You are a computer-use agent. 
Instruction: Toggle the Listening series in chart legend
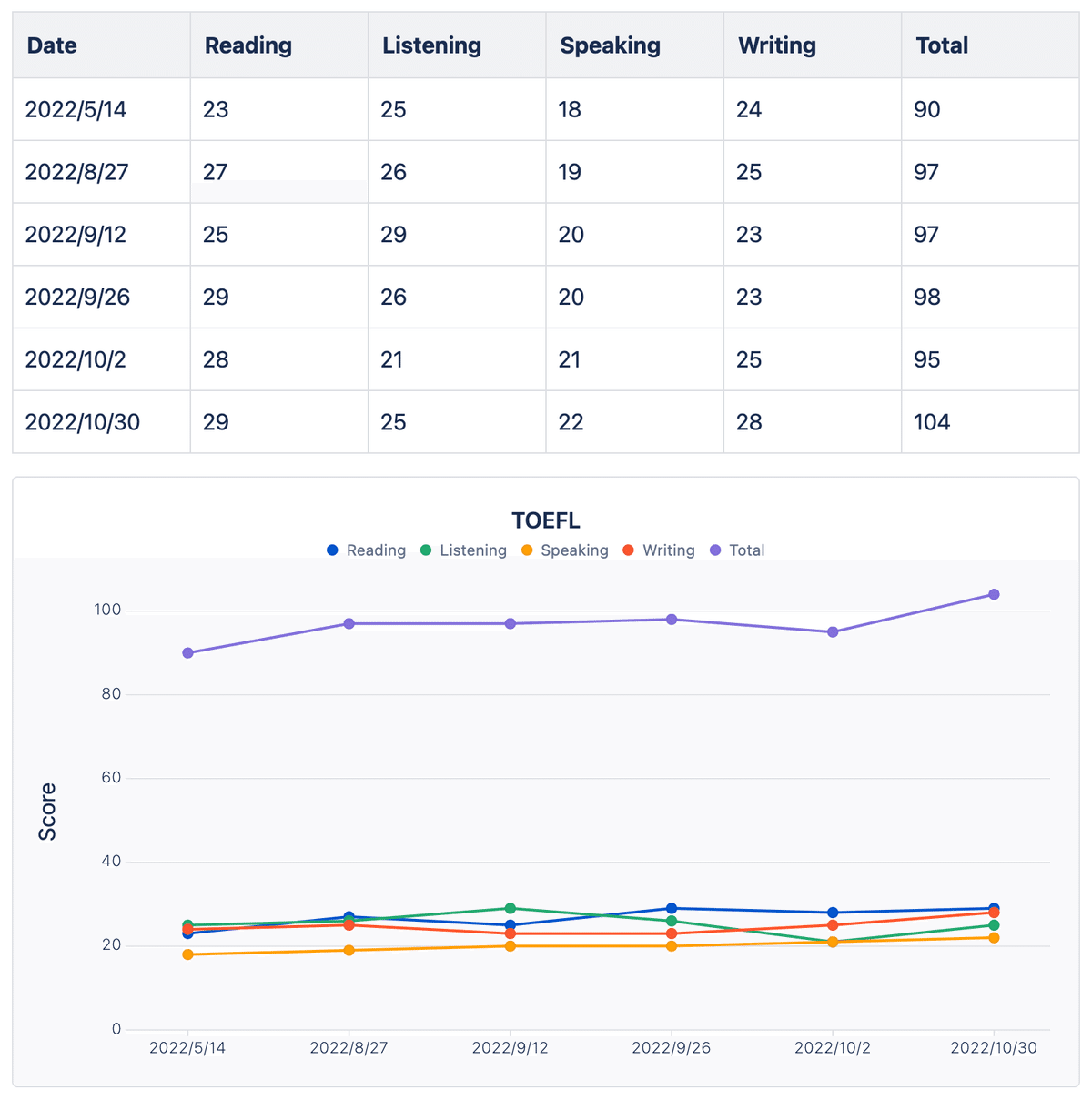[463, 550]
